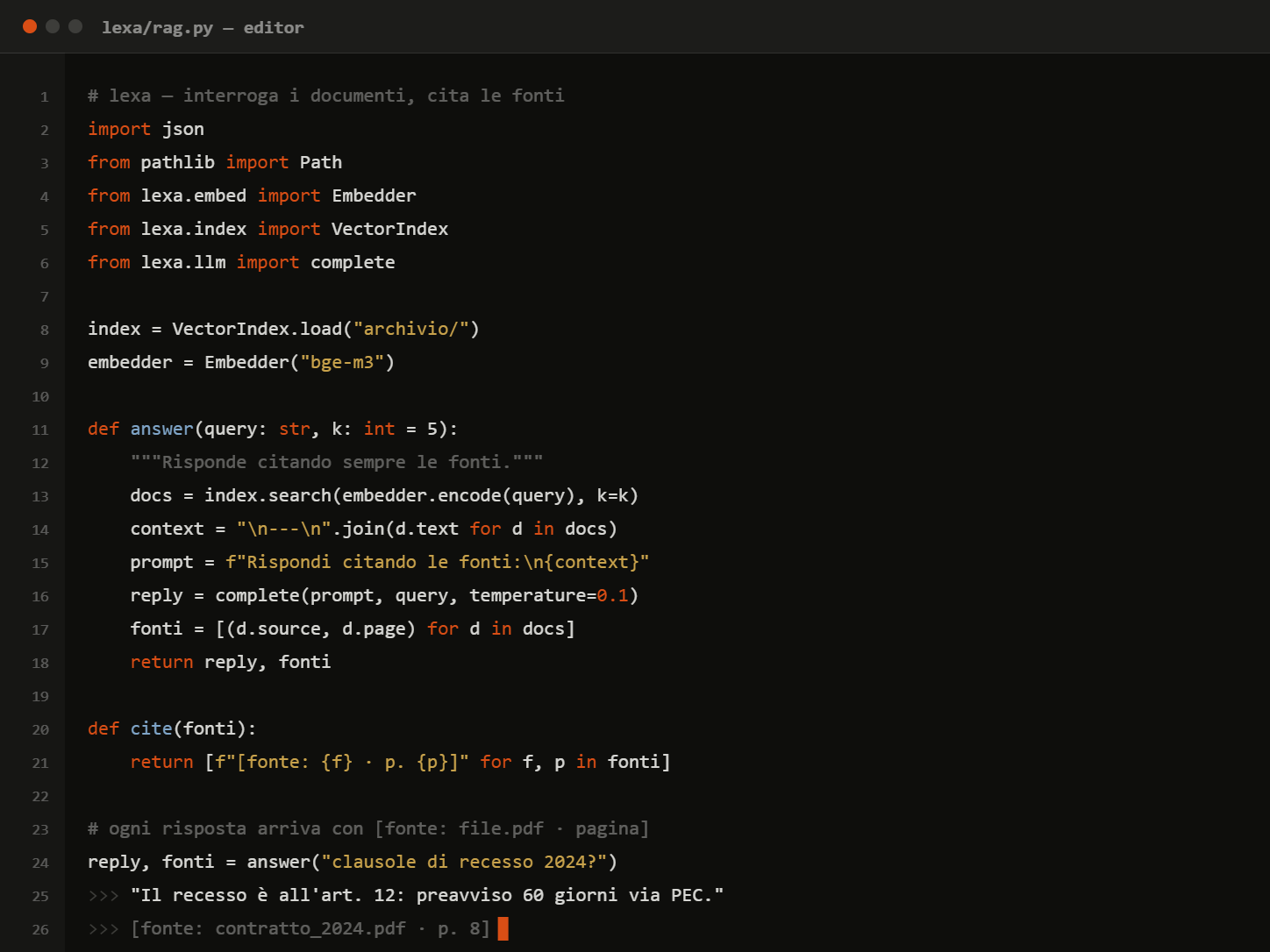Click line number 1 in the gutter
1270x952 pixels.
coord(44,96)
